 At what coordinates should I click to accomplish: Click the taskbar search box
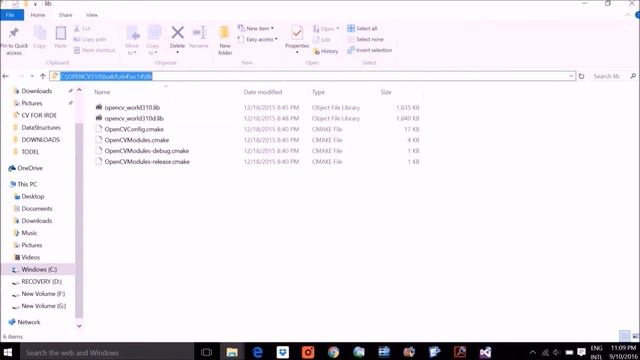click(107, 352)
